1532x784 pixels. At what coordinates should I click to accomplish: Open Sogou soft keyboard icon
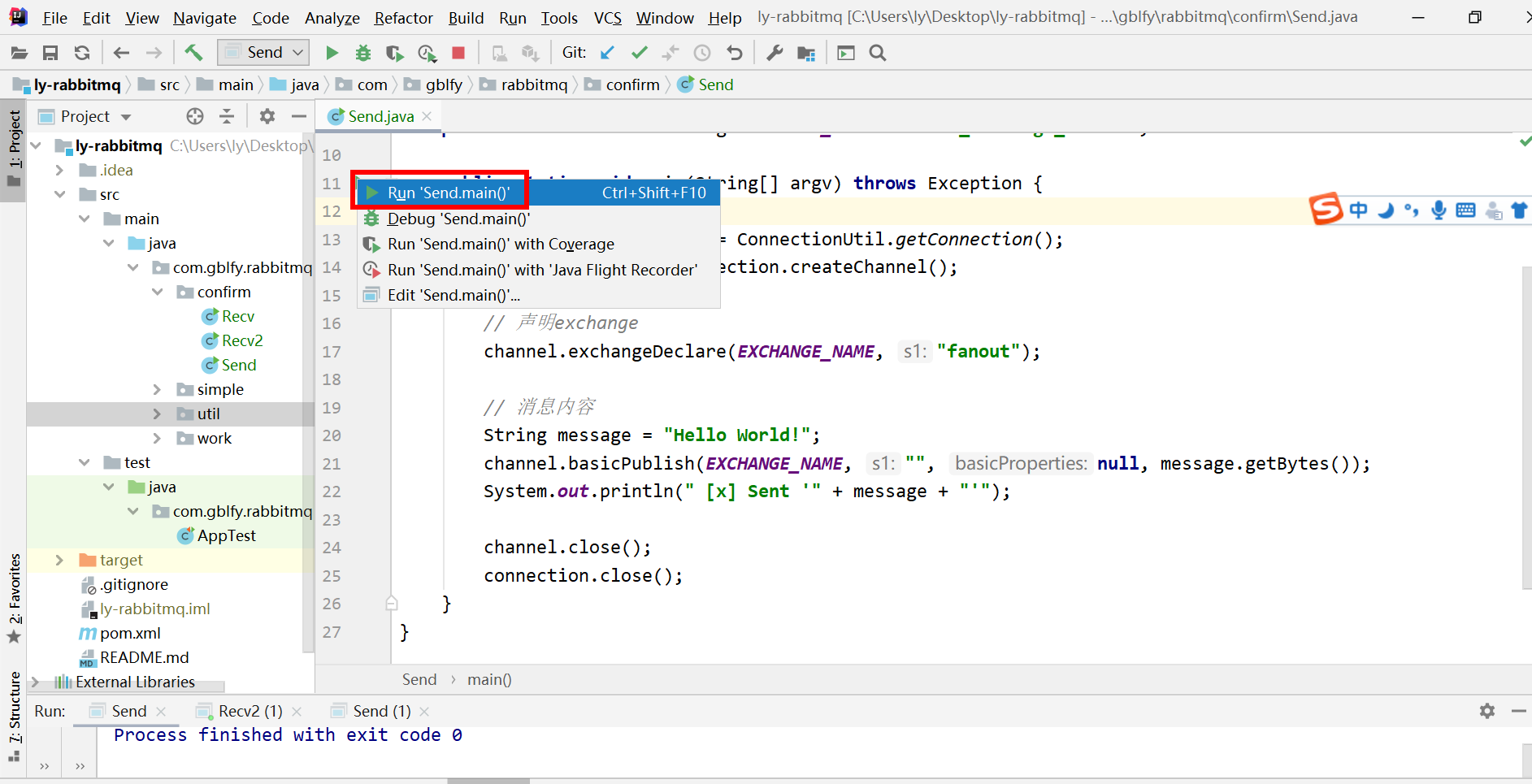[x=1466, y=210]
